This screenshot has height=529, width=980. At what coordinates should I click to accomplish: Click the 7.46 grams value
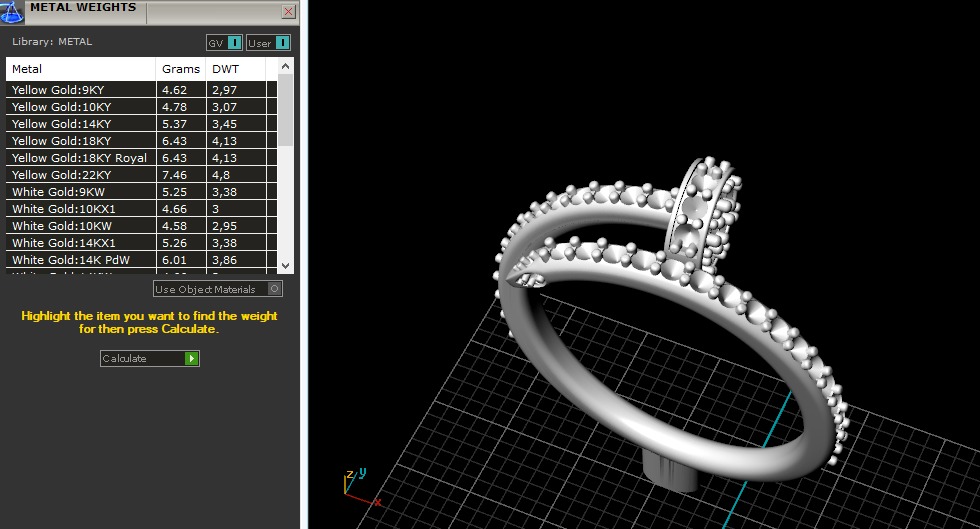coord(174,174)
